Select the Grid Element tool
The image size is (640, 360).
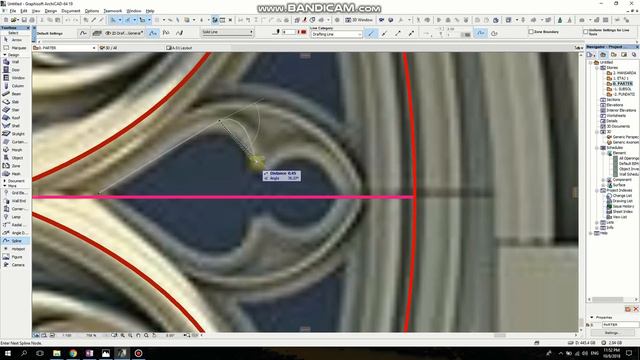16,193
